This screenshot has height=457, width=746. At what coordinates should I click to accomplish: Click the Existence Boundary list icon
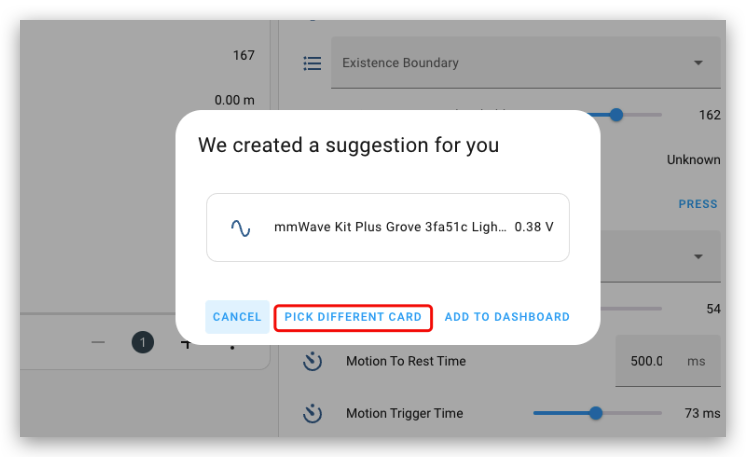tap(312, 63)
